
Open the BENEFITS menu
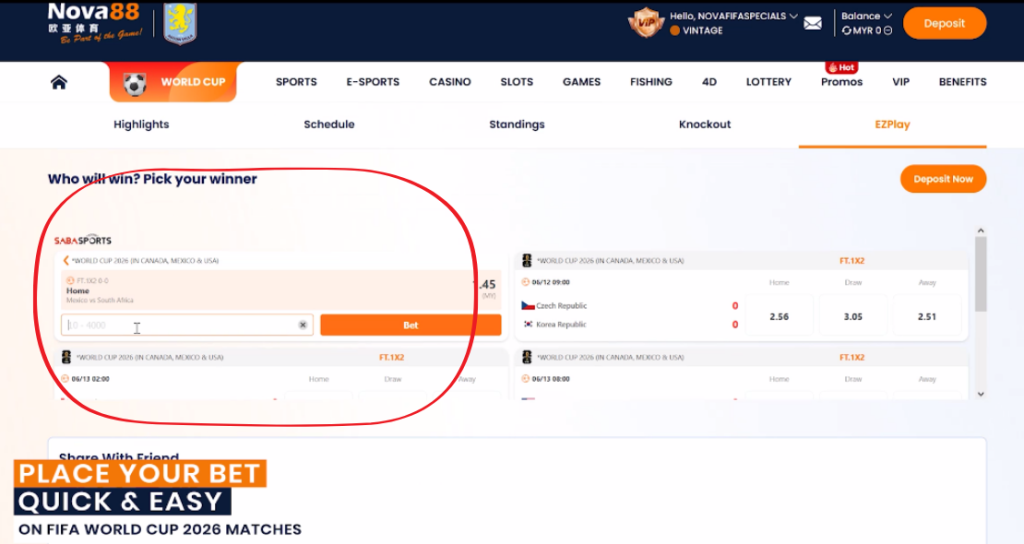click(963, 82)
